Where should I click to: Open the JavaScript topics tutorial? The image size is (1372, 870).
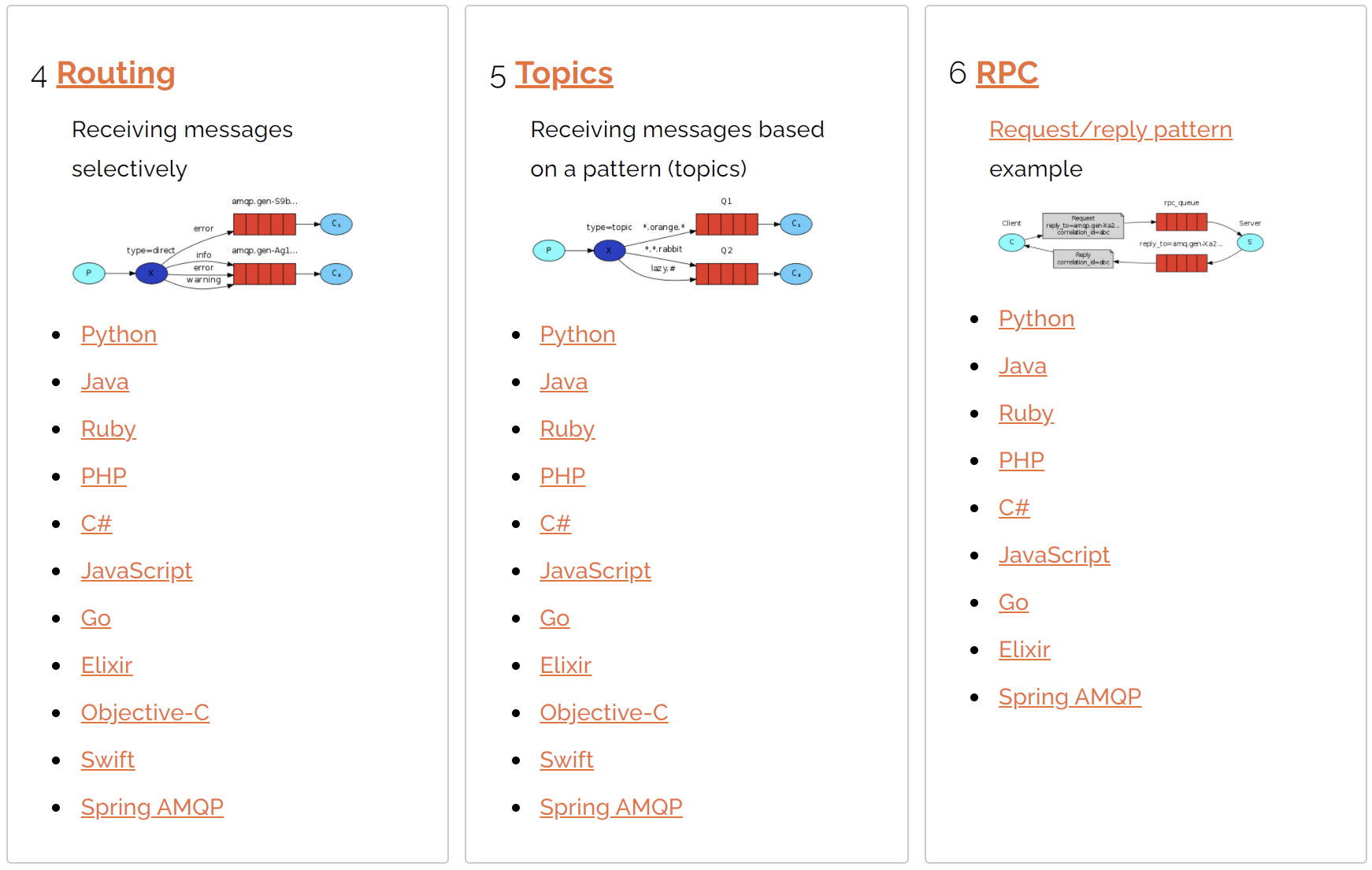tap(595, 571)
